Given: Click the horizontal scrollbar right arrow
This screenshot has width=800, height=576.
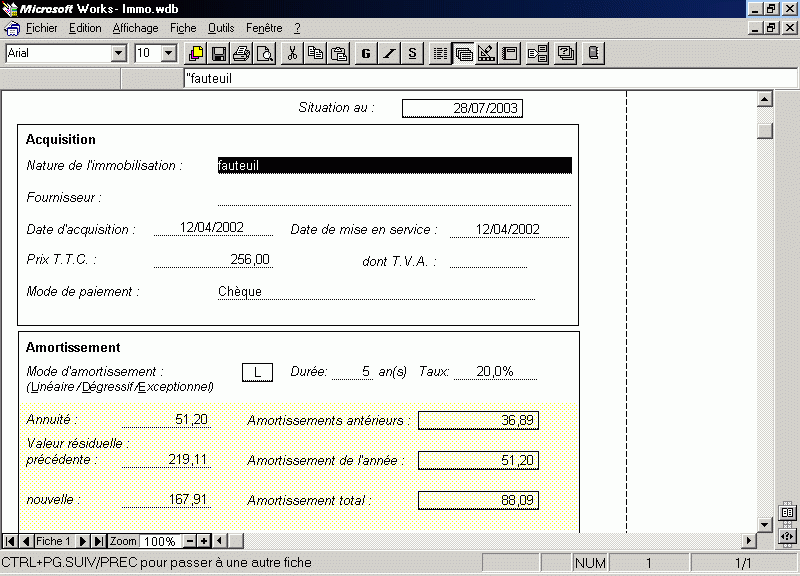Looking at the screenshot, I should click(749, 541).
